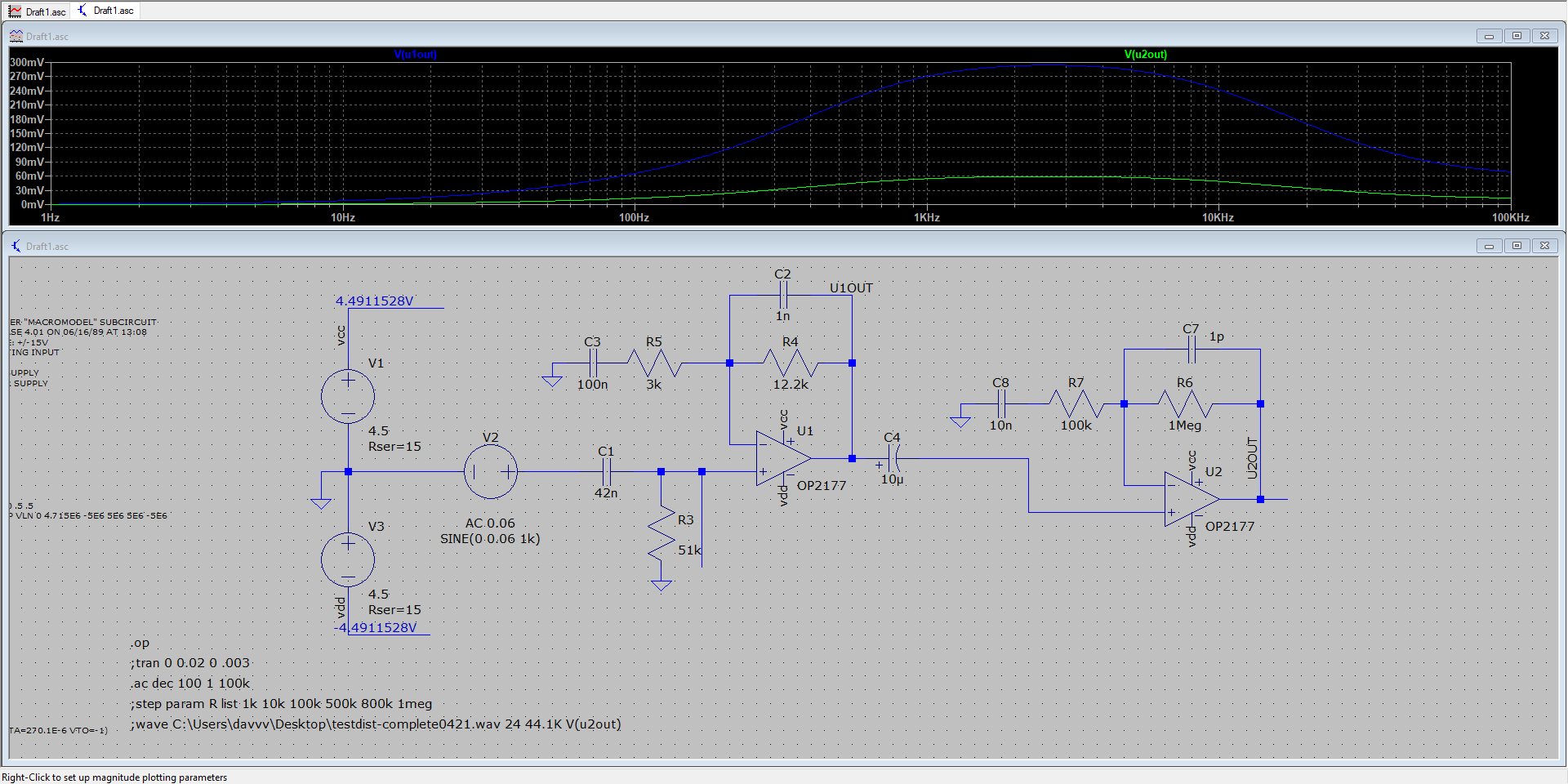This screenshot has width=1568, height=784.
Task: Click voltage source V1 symbol
Action: [x=347, y=396]
